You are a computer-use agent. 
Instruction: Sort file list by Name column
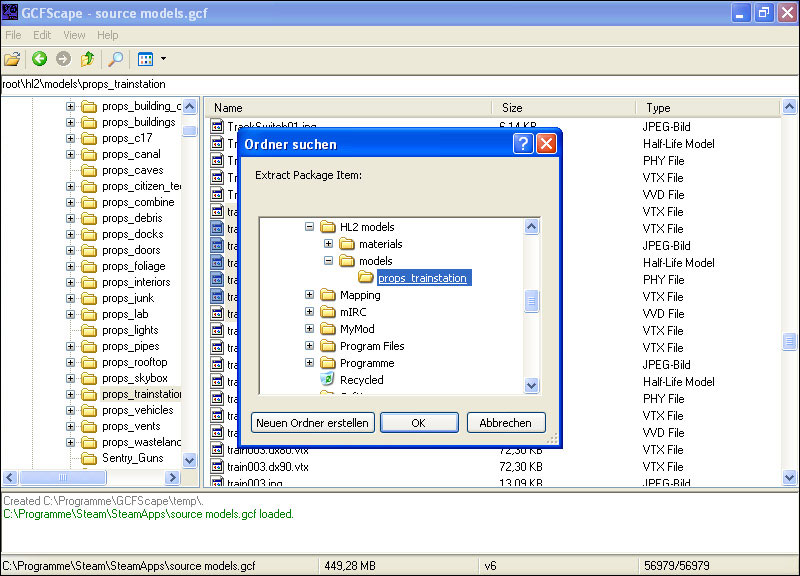[348, 108]
